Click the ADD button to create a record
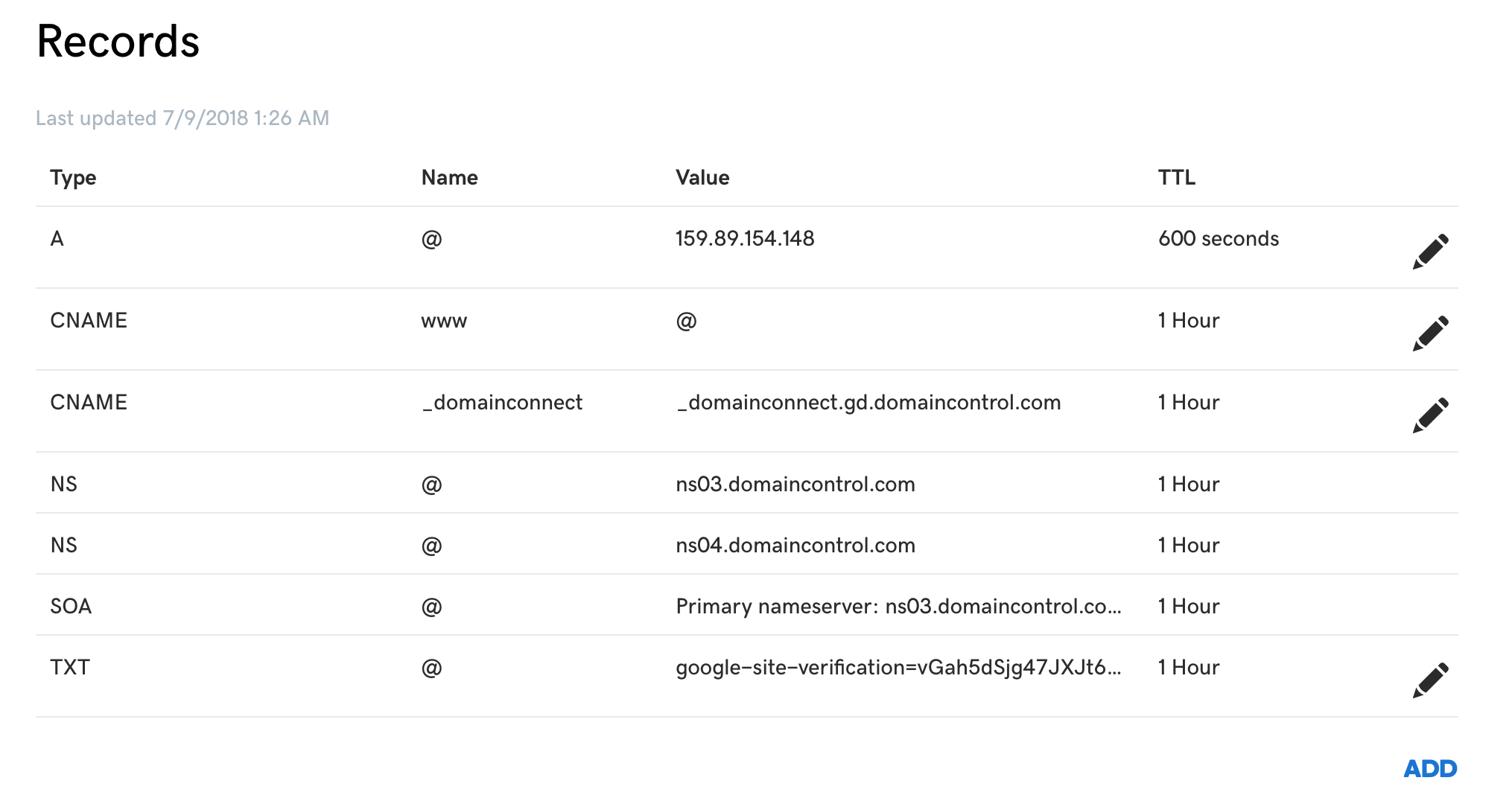The width and height of the screenshot is (1512, 798). coord(1430,768)
